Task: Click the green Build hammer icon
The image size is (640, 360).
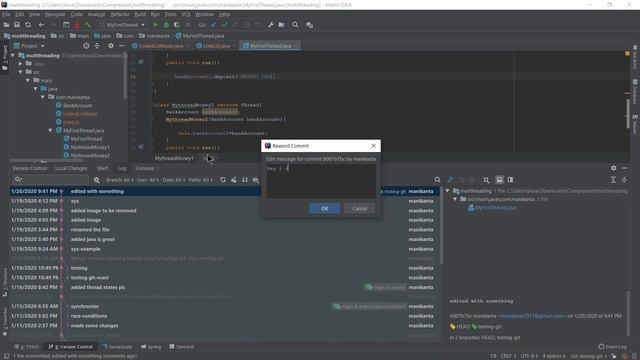Action: point(88,25)
